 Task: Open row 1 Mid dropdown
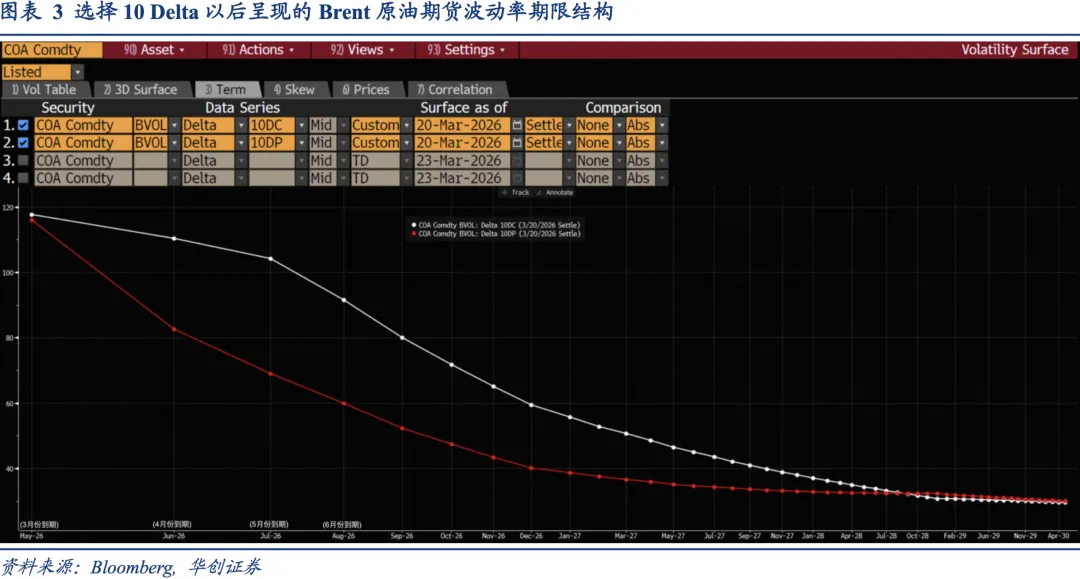click(343, 125)
